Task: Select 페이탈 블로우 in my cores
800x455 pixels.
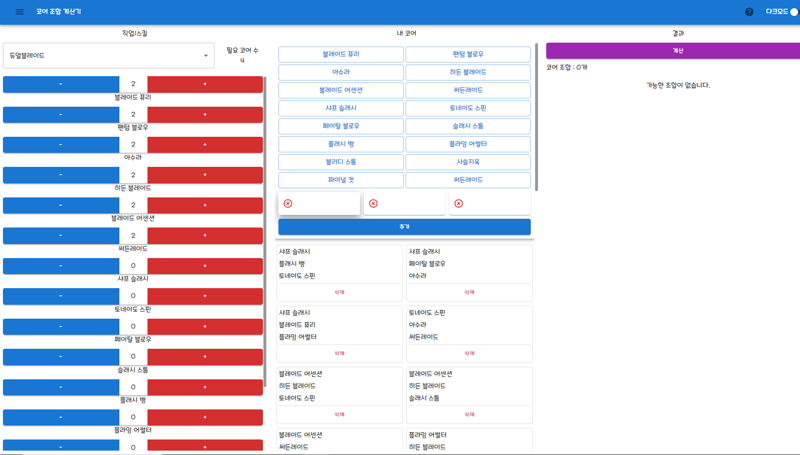Action: pos(341,126)
